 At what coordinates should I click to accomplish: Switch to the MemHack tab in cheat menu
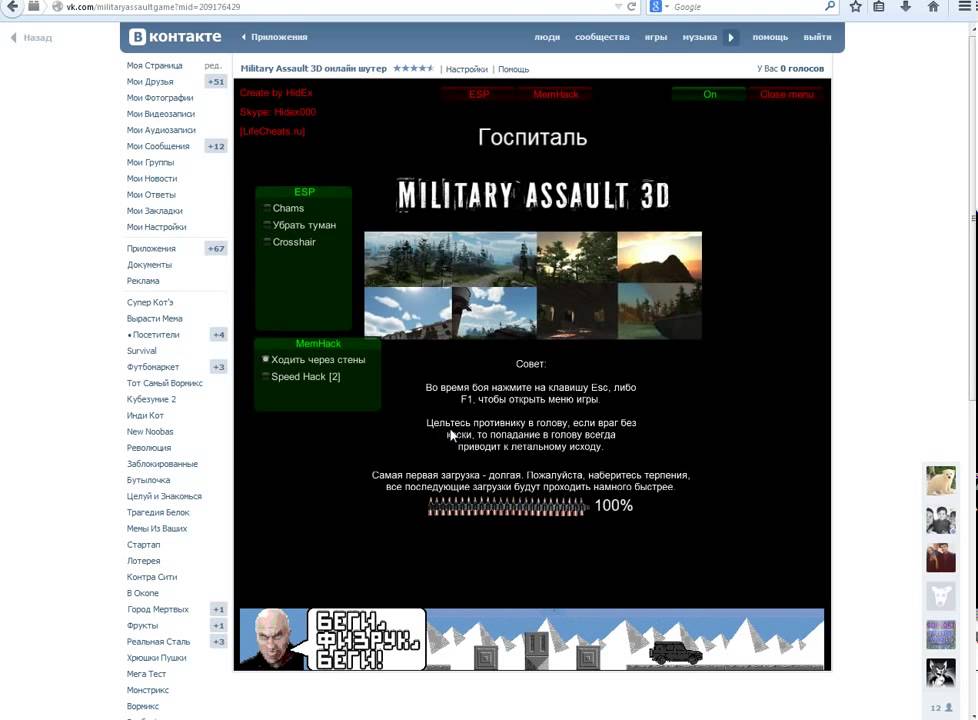pyautogui.click(x=555, y=94)
